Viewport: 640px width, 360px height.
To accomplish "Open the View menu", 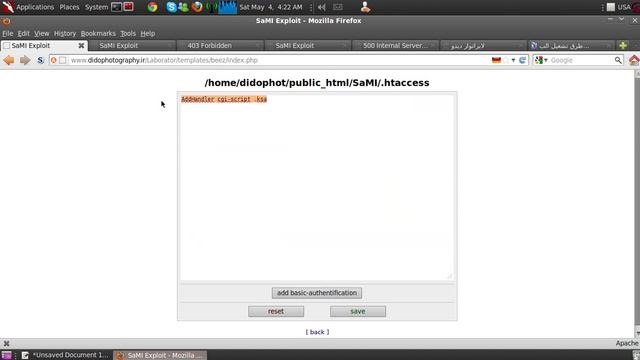I will tap(41, 33).
